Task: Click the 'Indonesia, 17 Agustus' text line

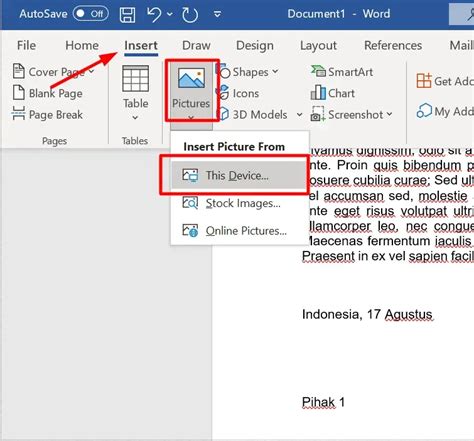Action: coord(367,314)
